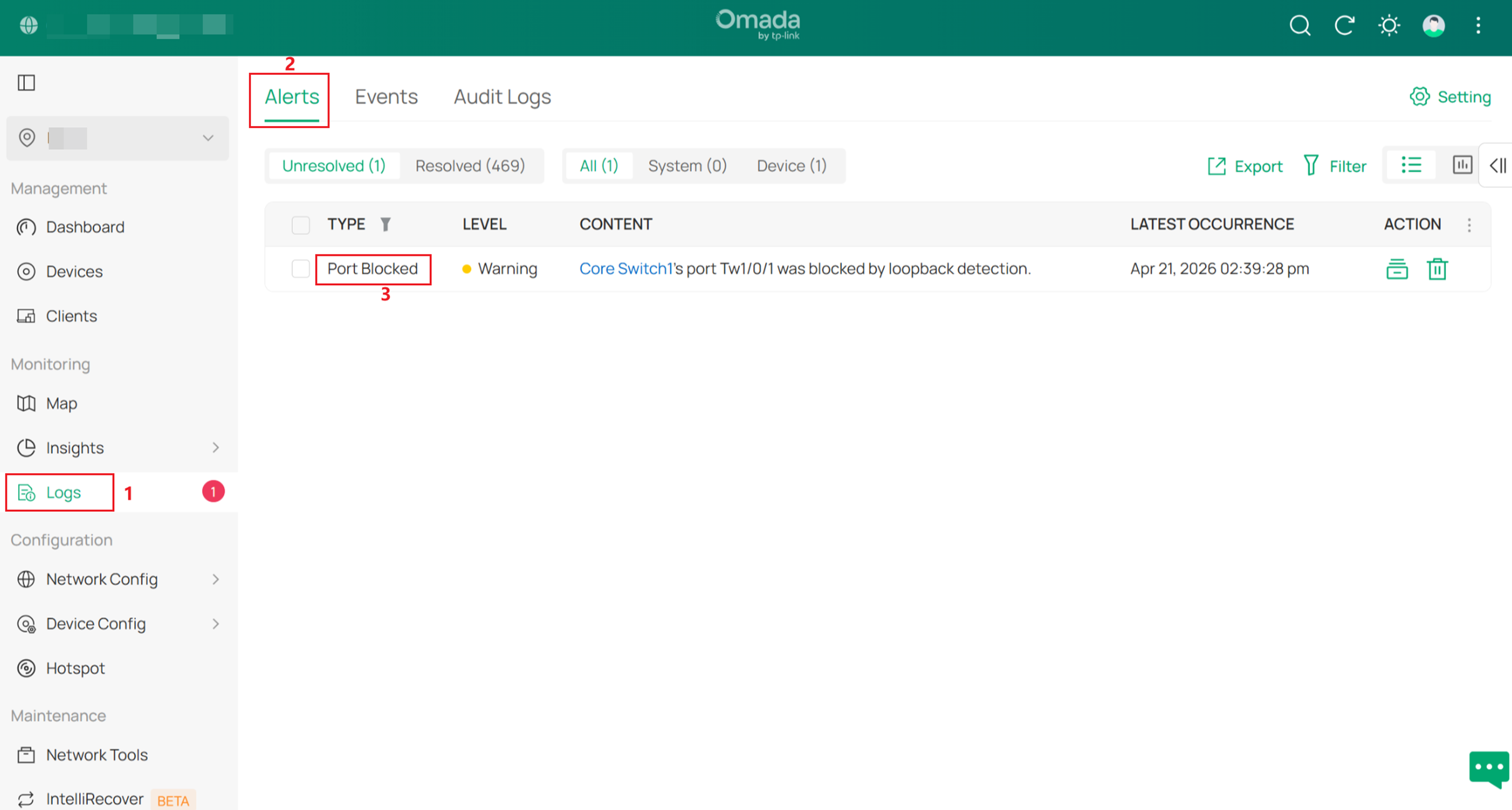The width and height of the screenshot is (1512, 810).
Task: Switch to the Events tab
Action: pos(386,97)
